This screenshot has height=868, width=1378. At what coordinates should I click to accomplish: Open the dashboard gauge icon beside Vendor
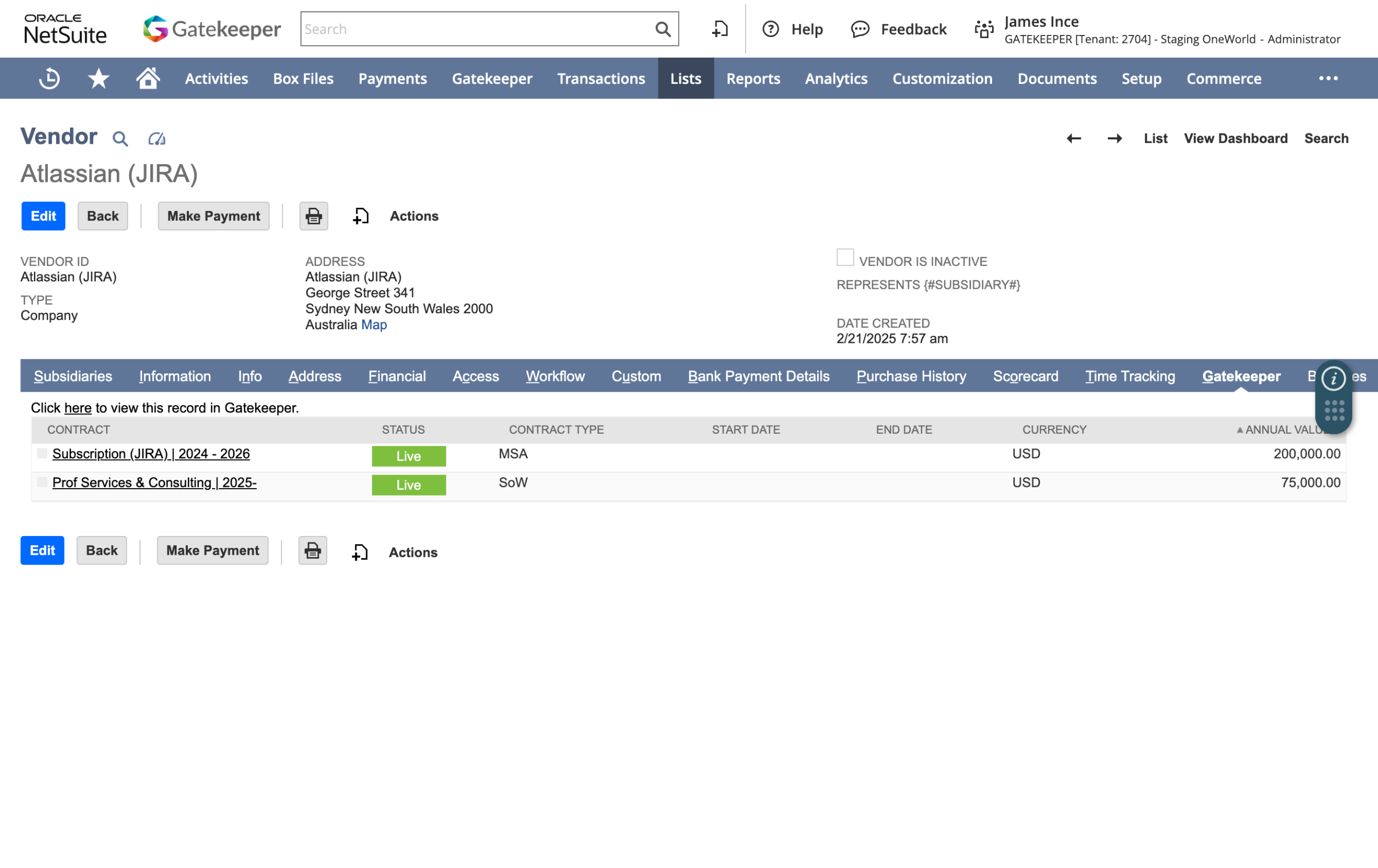156,138
